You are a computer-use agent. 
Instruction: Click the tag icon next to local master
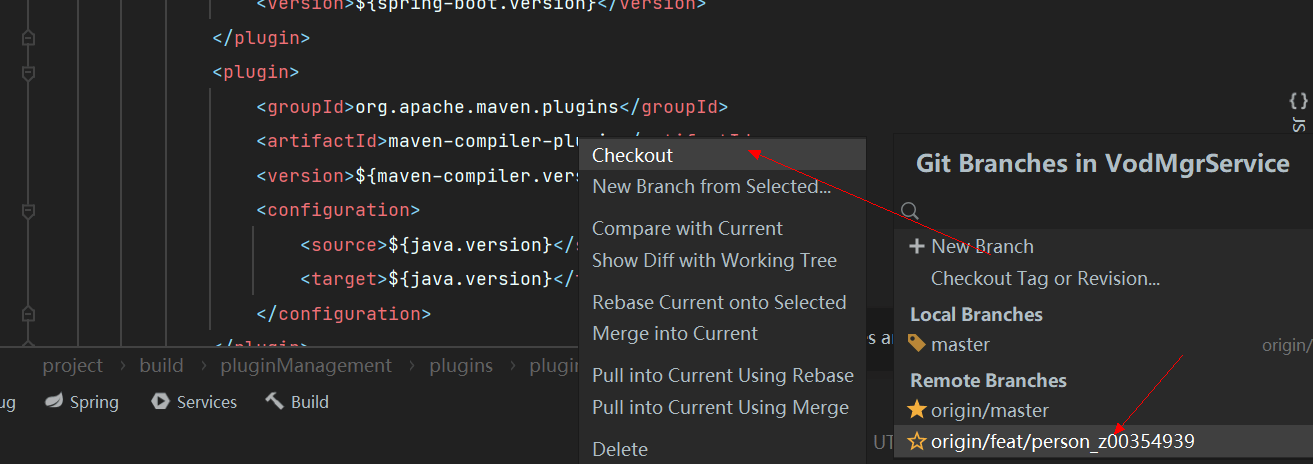pyautogui.click(x=916, y=344)
